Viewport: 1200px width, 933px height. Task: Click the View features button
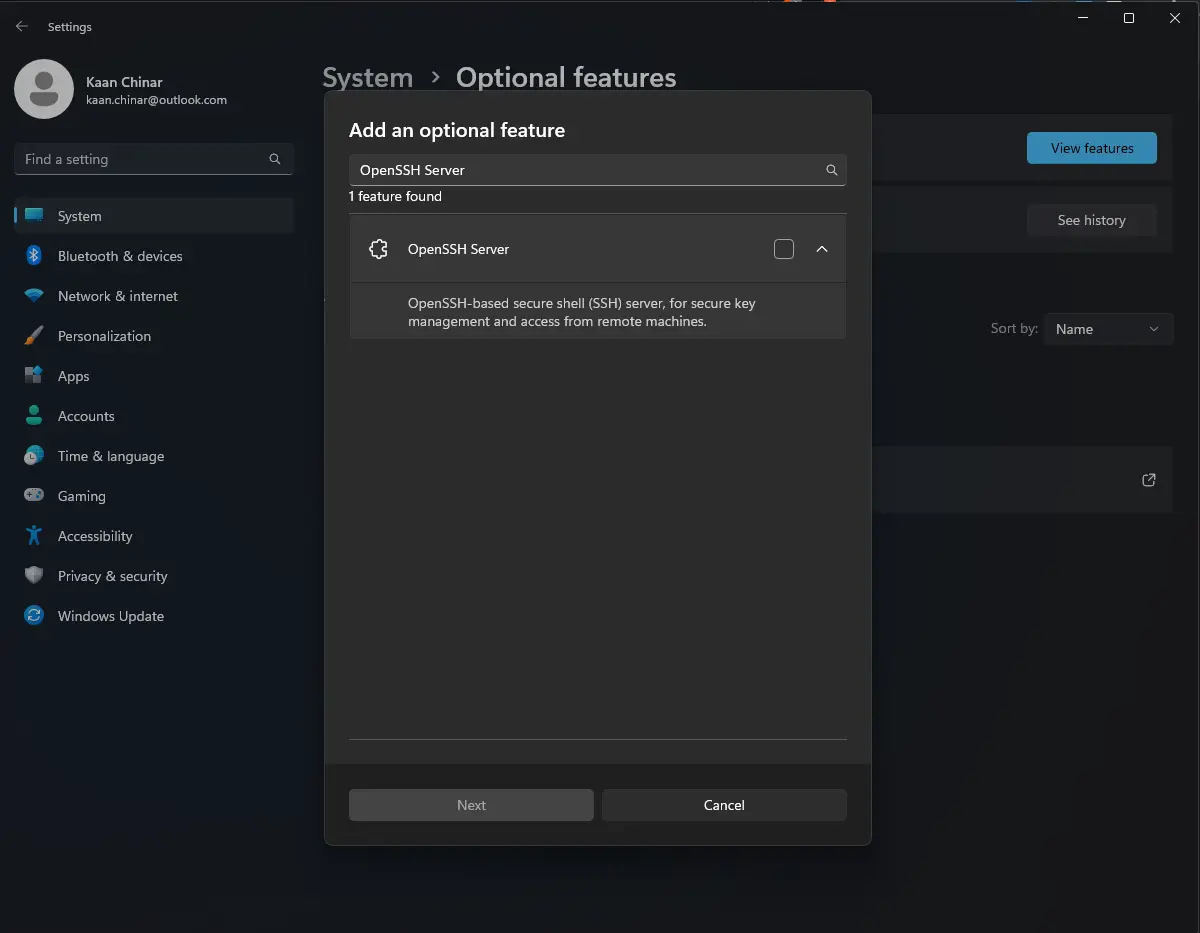point(1092,148)
